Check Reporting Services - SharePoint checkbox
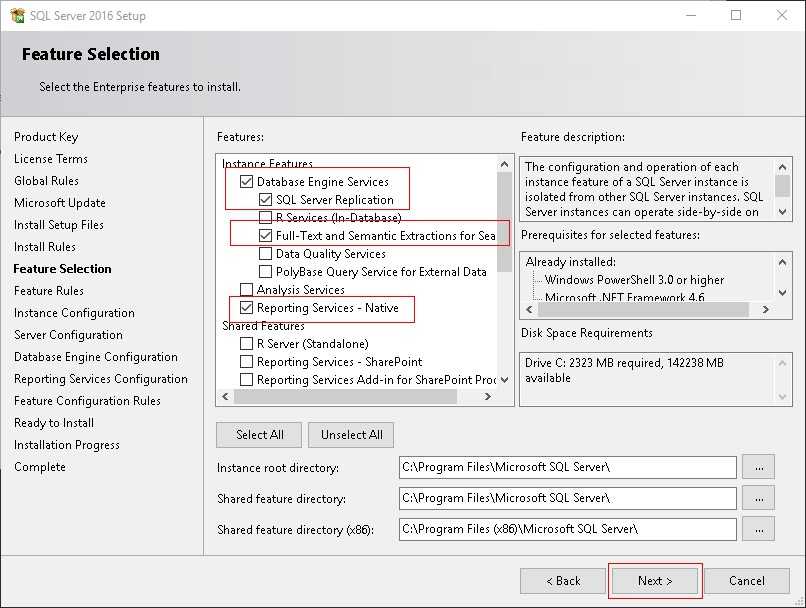This screenshot has height=608, width=806. coord(246,361)
